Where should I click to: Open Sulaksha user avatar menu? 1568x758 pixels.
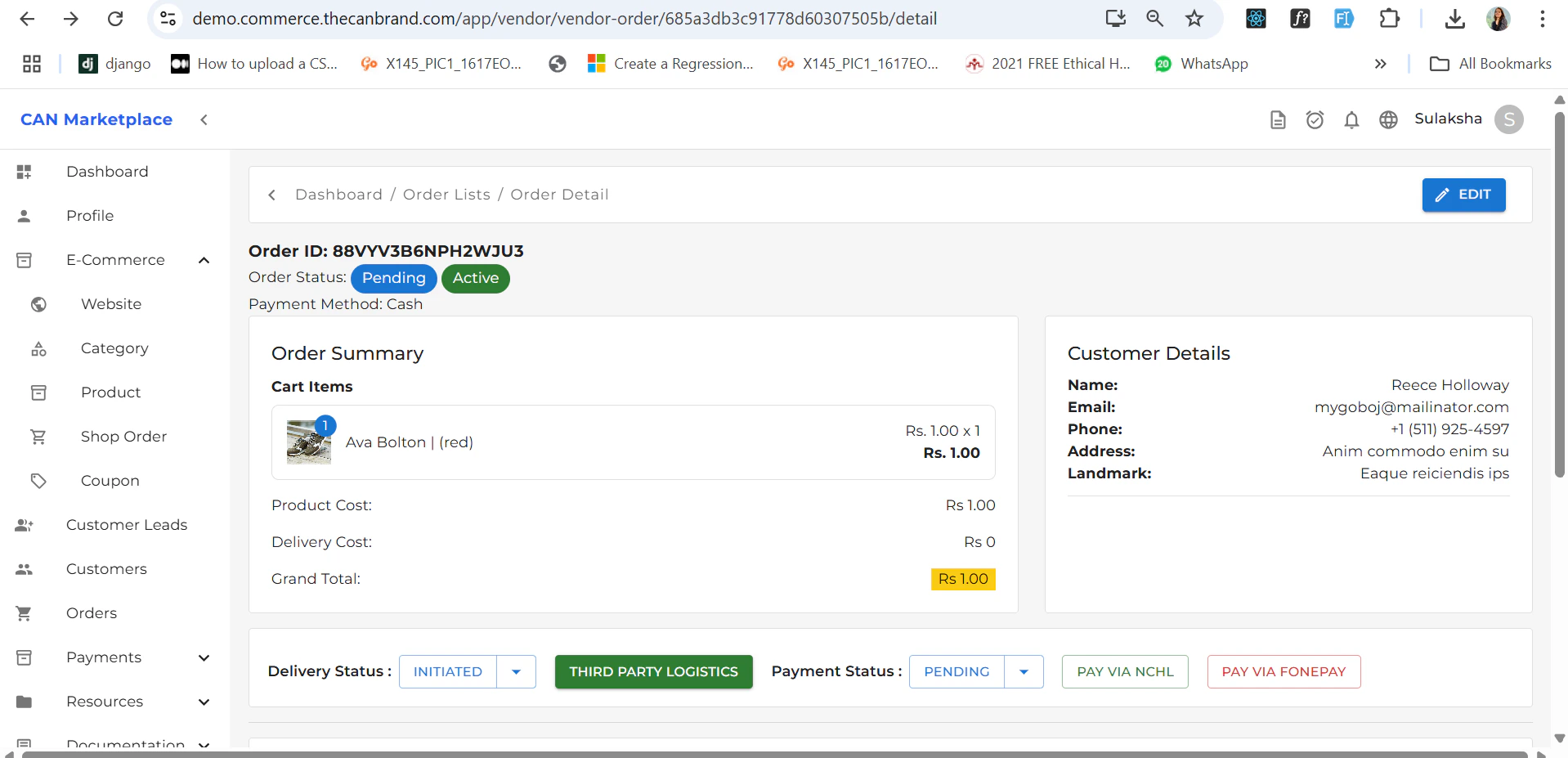coord(1508,119)
